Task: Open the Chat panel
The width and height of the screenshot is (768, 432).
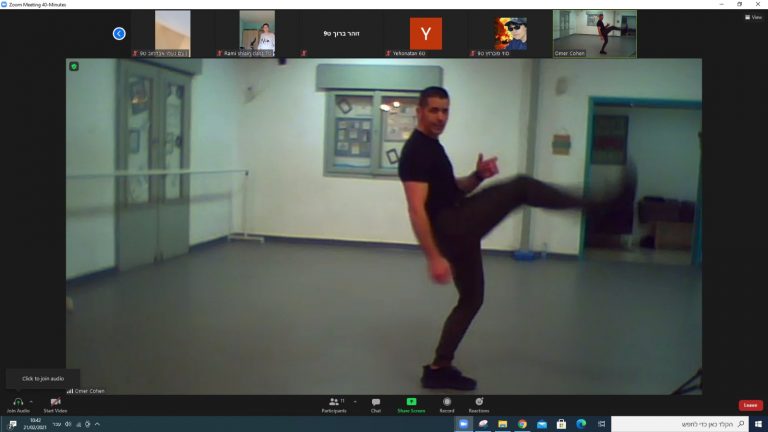Action: 376,404
